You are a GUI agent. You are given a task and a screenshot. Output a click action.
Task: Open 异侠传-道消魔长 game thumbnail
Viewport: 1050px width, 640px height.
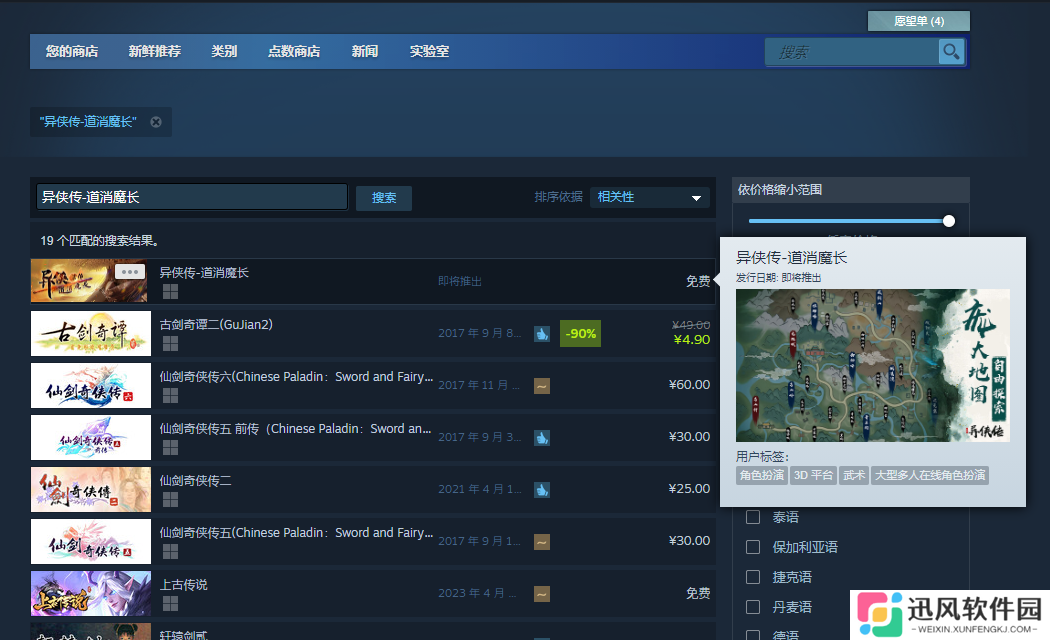point(89,281)
